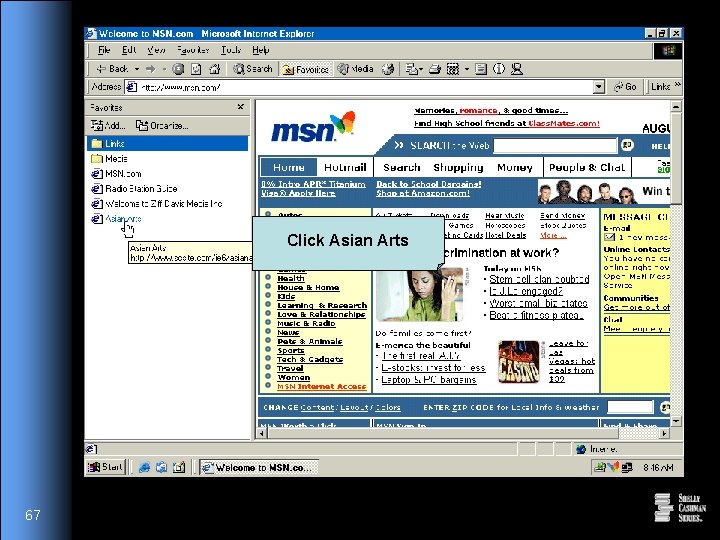Click the Go button

pyautogui.click(x=625, y=86)
